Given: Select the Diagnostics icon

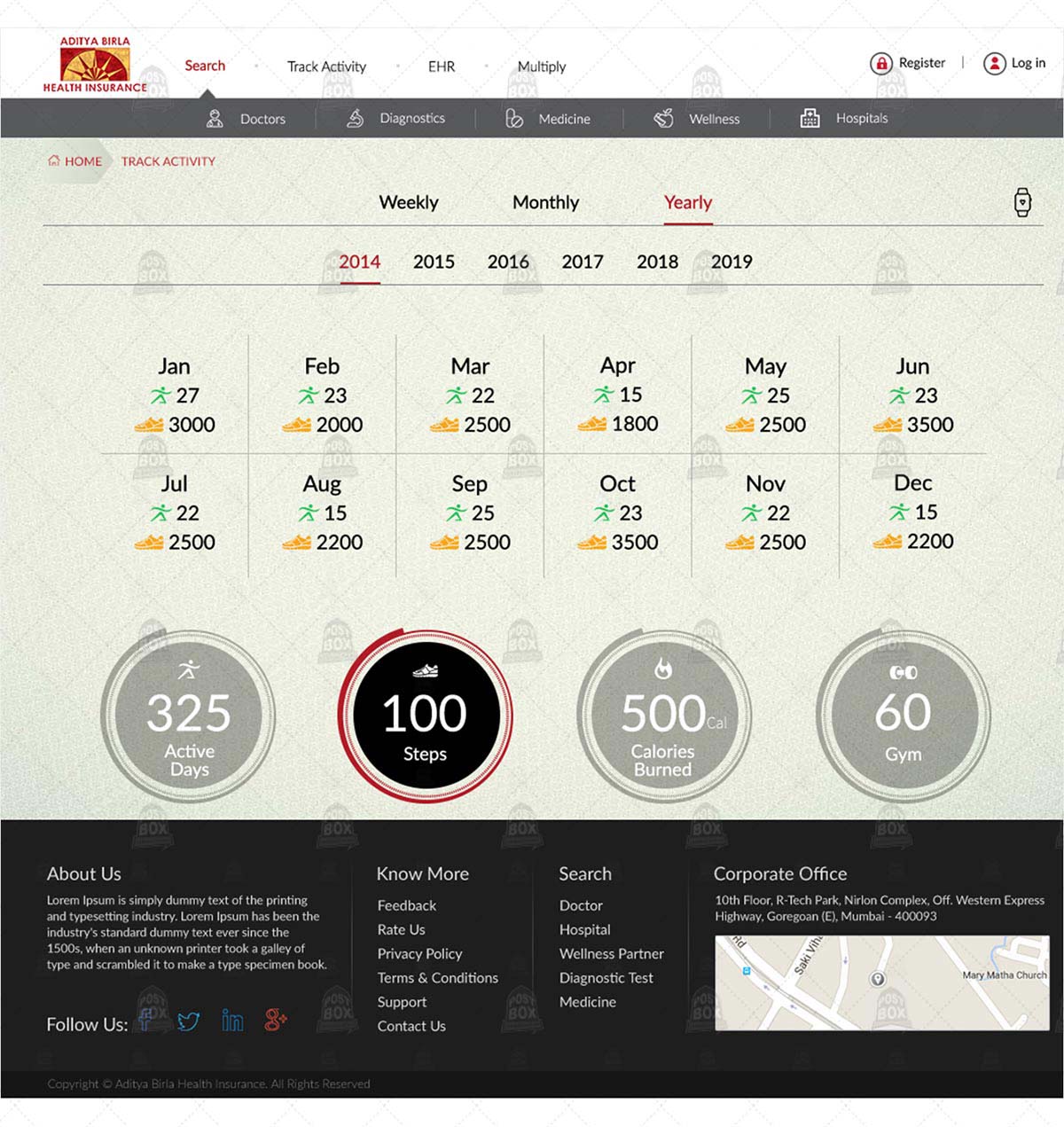Looking at the screenshot, I should pyautogui.click(x=356, y=117).
